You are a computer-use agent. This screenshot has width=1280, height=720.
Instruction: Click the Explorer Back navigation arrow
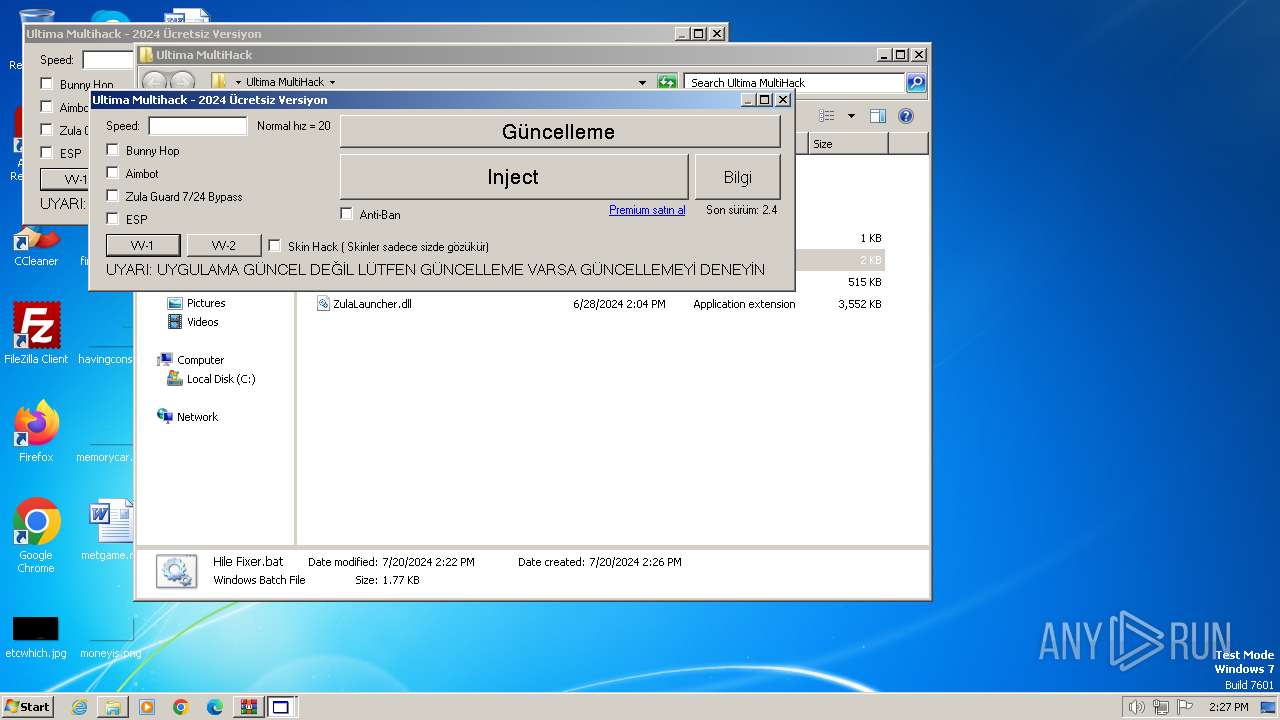pos(154,82)
